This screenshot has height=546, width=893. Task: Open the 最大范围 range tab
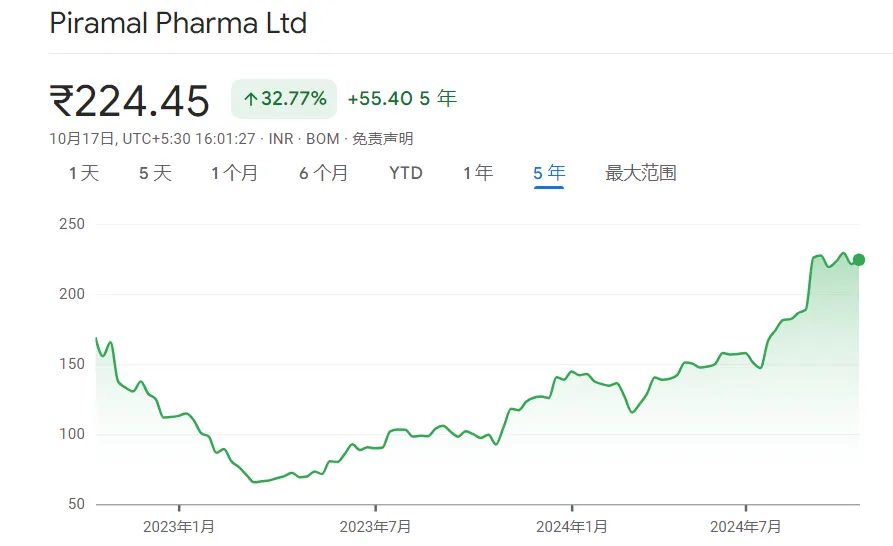click(641, 173)
